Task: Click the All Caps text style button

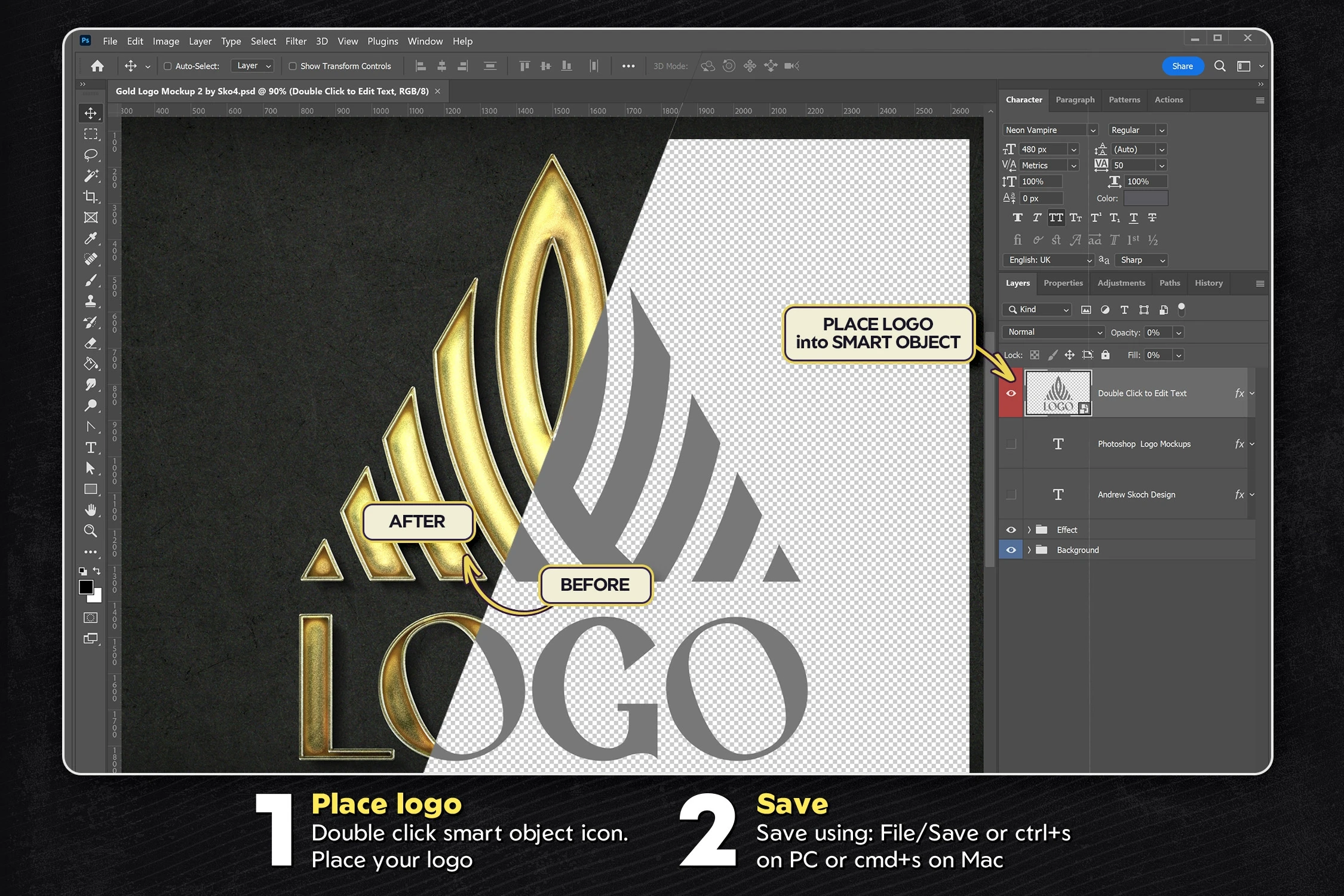Action: click(x=1056, y=218)
